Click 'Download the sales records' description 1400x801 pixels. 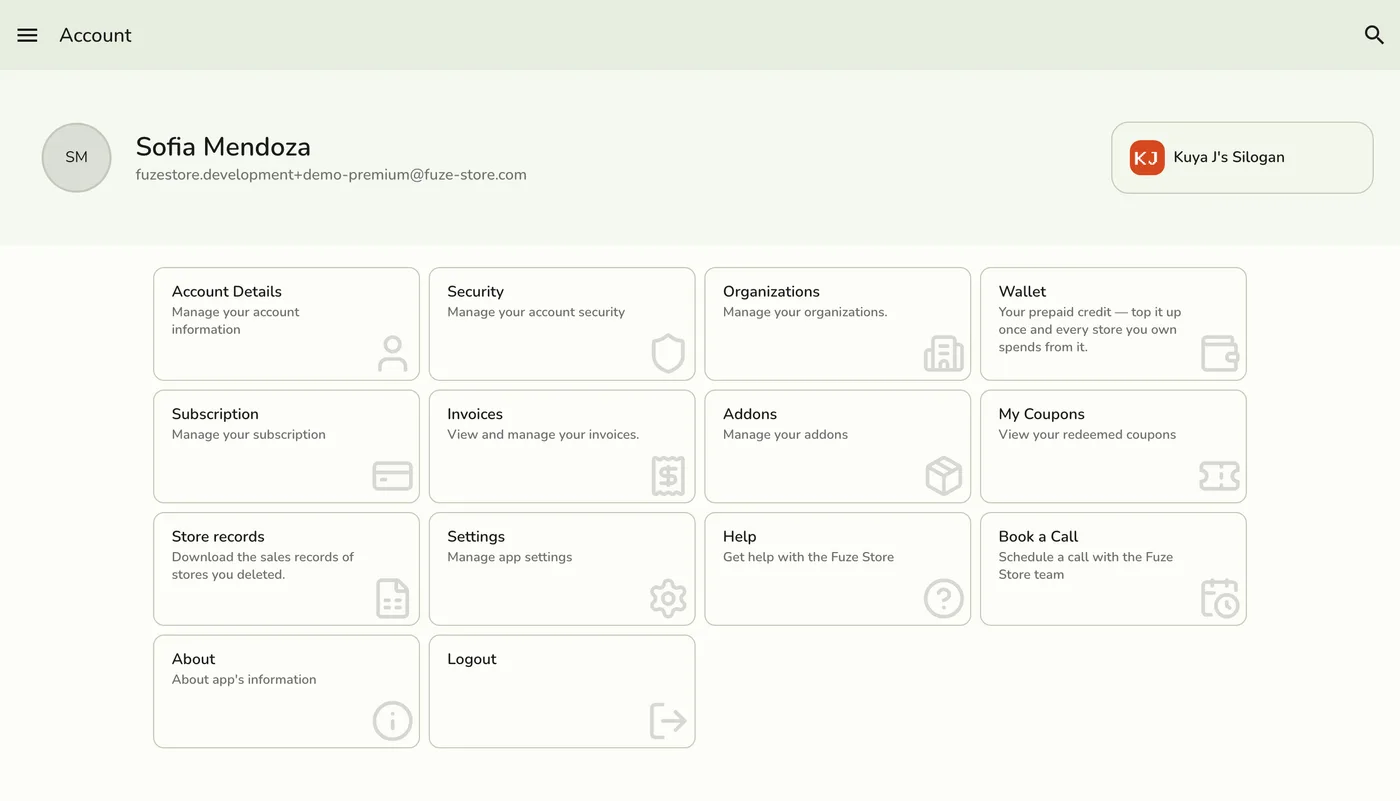[263, 566]
